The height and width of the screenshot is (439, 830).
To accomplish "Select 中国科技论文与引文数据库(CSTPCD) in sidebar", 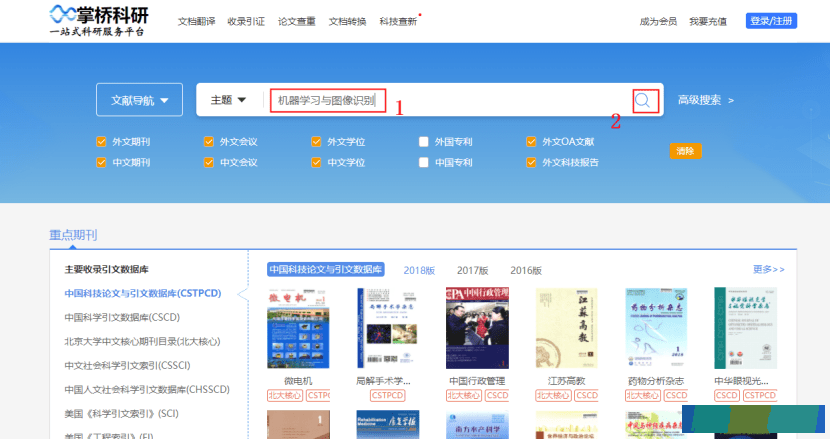I will tap(143, 293).
